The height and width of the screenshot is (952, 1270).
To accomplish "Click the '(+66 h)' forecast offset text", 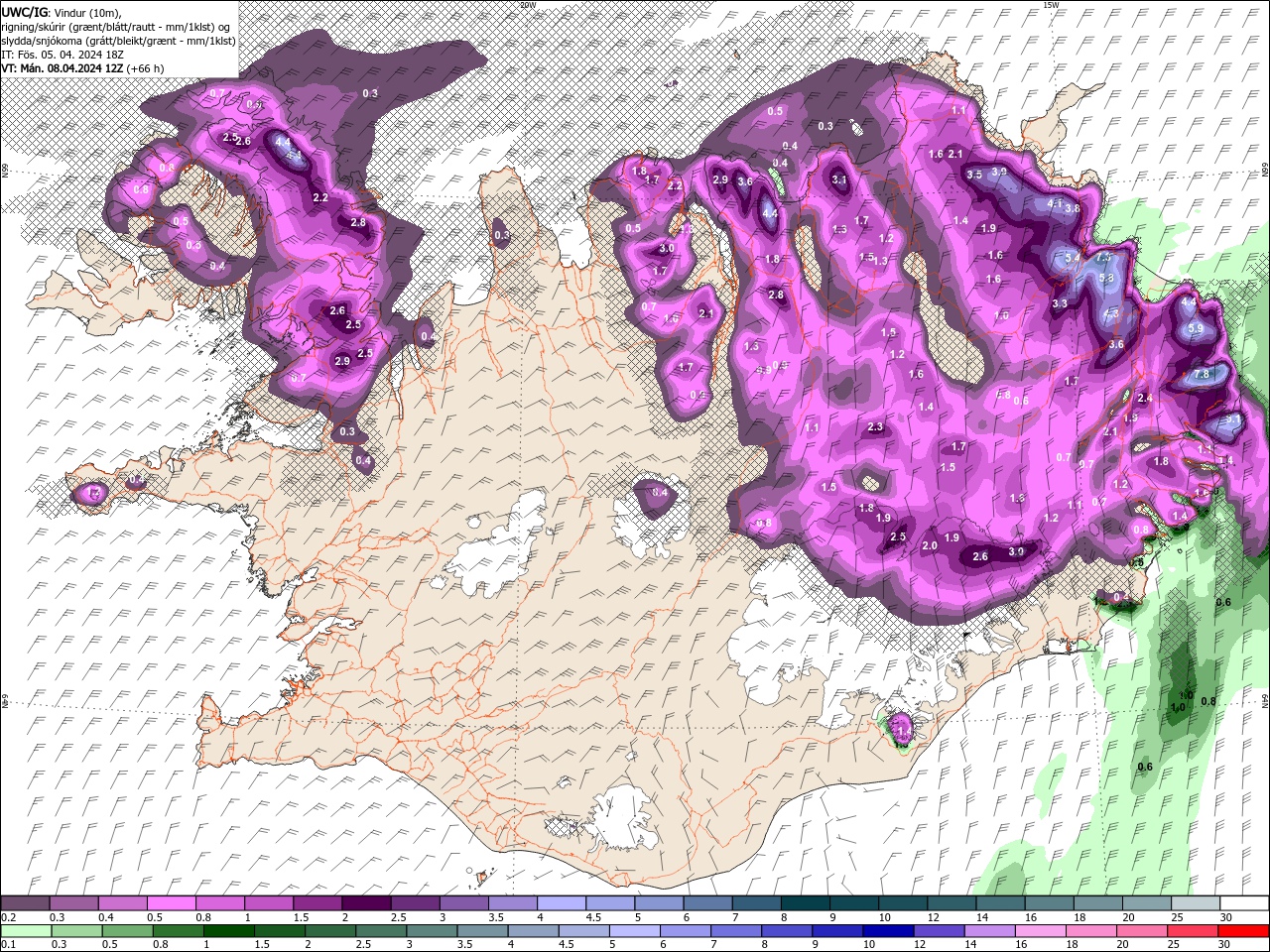I will [145, 68].
